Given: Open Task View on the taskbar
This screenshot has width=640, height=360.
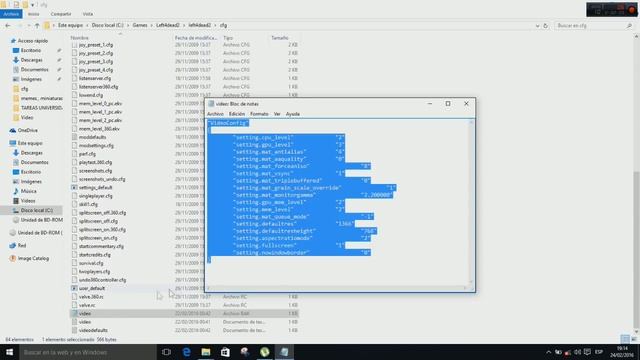Looking at the screenshot, I should point(166,352).
